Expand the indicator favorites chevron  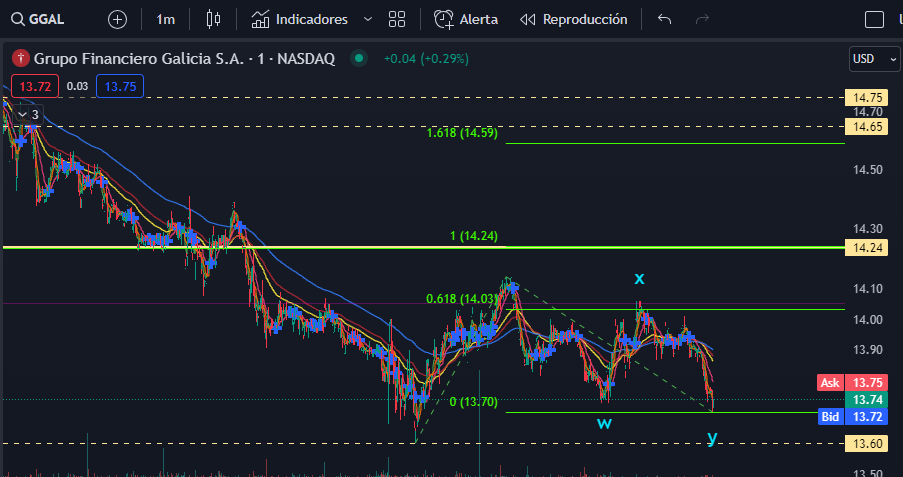pos(367,20)
